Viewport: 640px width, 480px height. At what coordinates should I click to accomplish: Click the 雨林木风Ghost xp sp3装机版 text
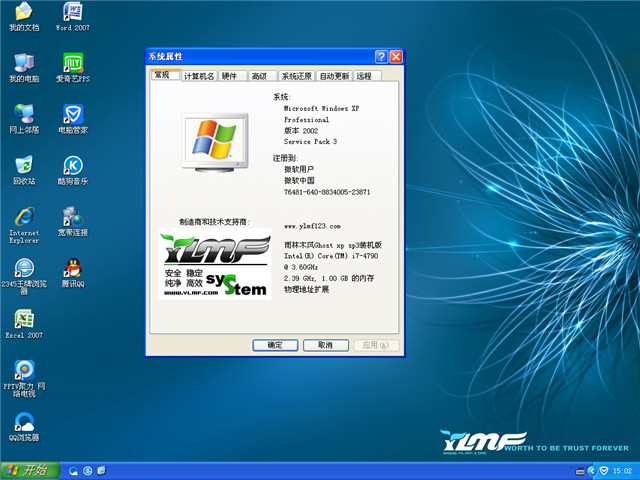pos(333,245)
